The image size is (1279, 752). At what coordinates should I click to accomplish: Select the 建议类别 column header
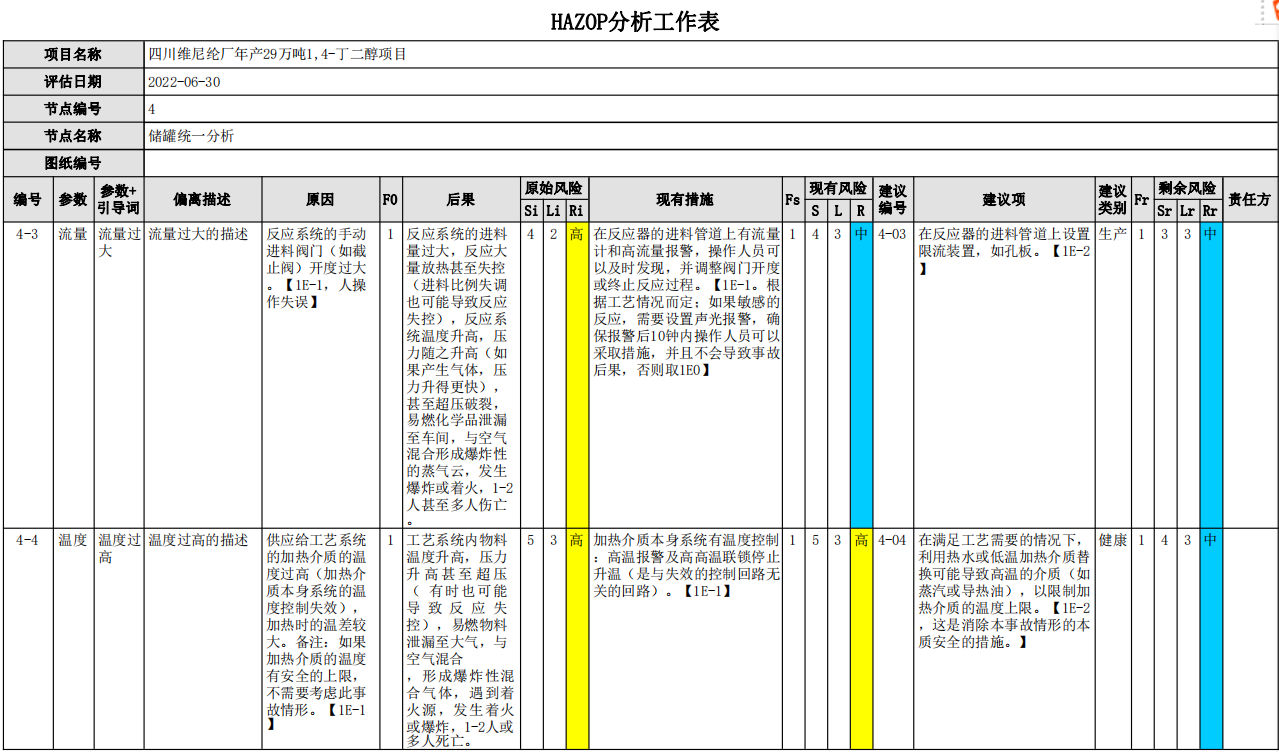point(1113,200)
